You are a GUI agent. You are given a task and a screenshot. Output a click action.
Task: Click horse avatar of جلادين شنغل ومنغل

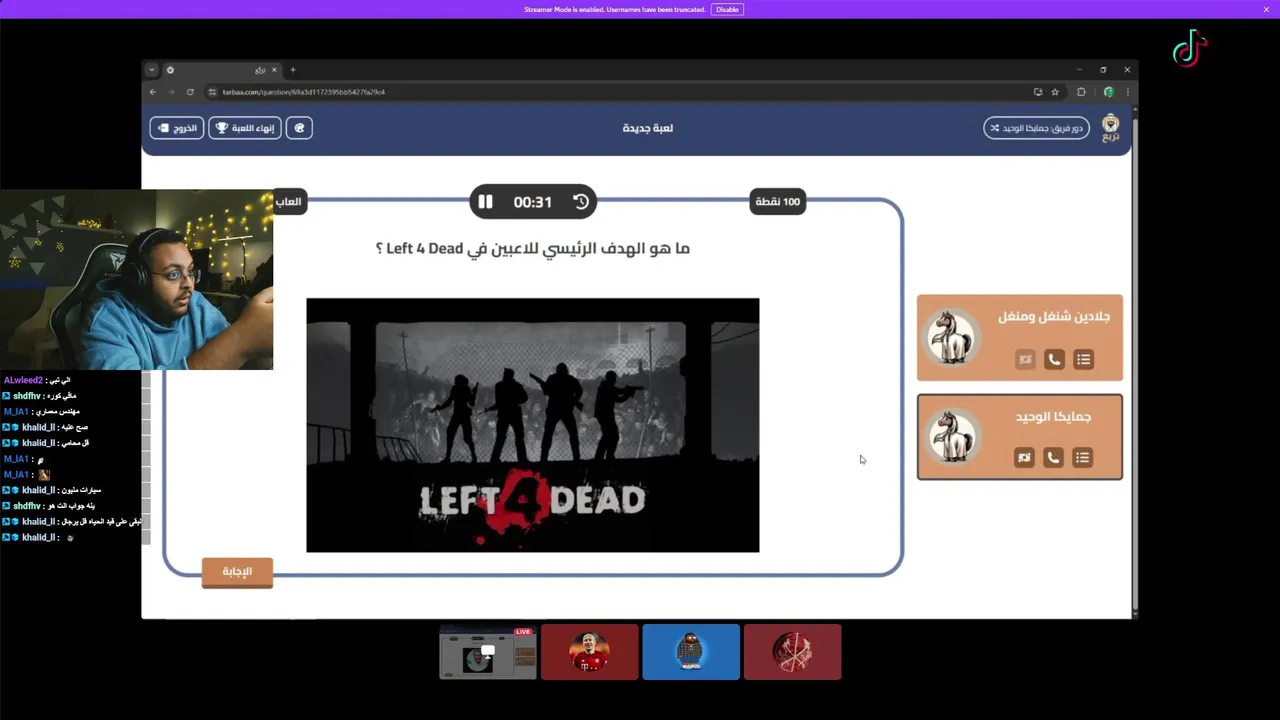point(950,337)
